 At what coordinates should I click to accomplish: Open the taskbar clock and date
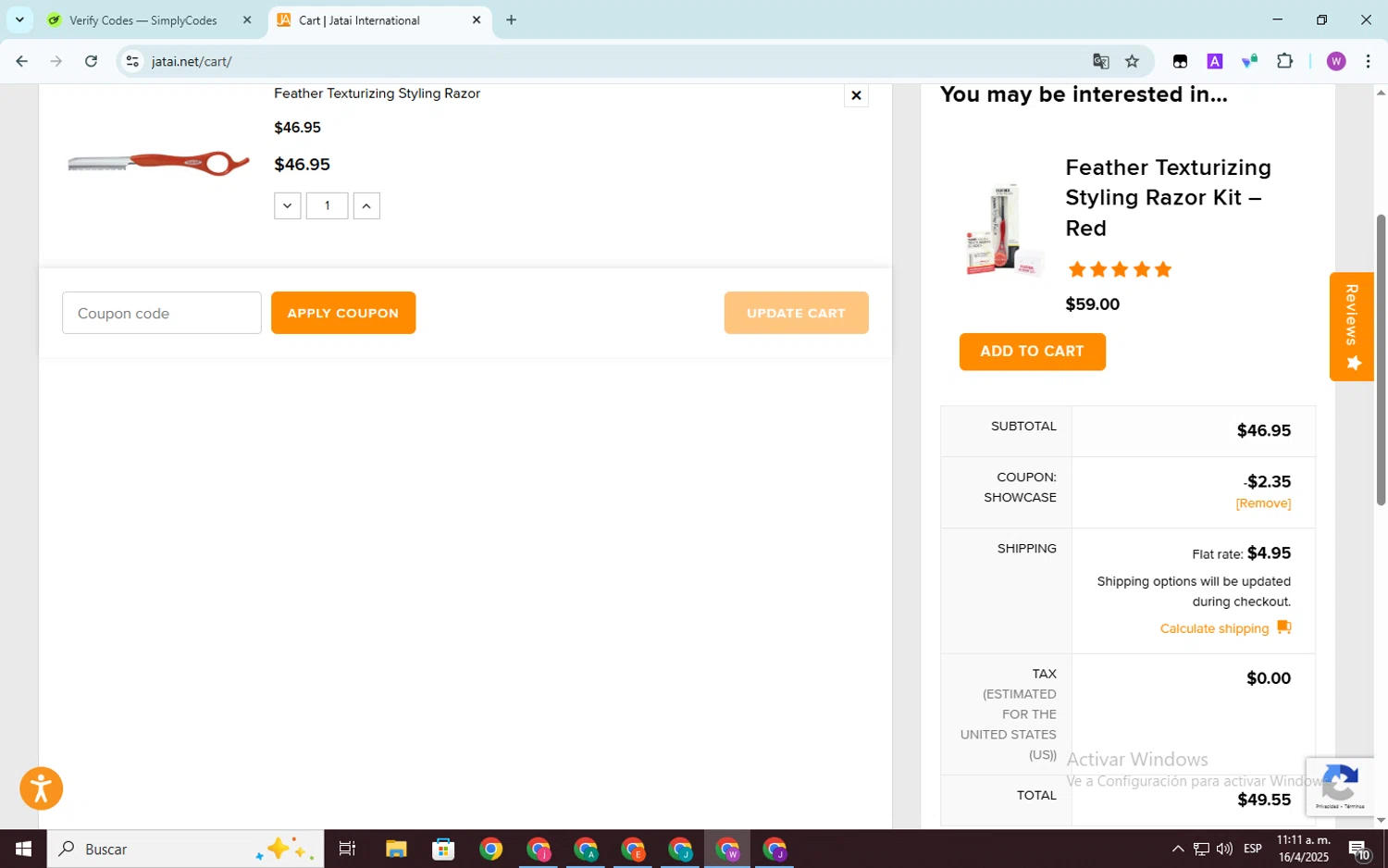click(1304, 849)
